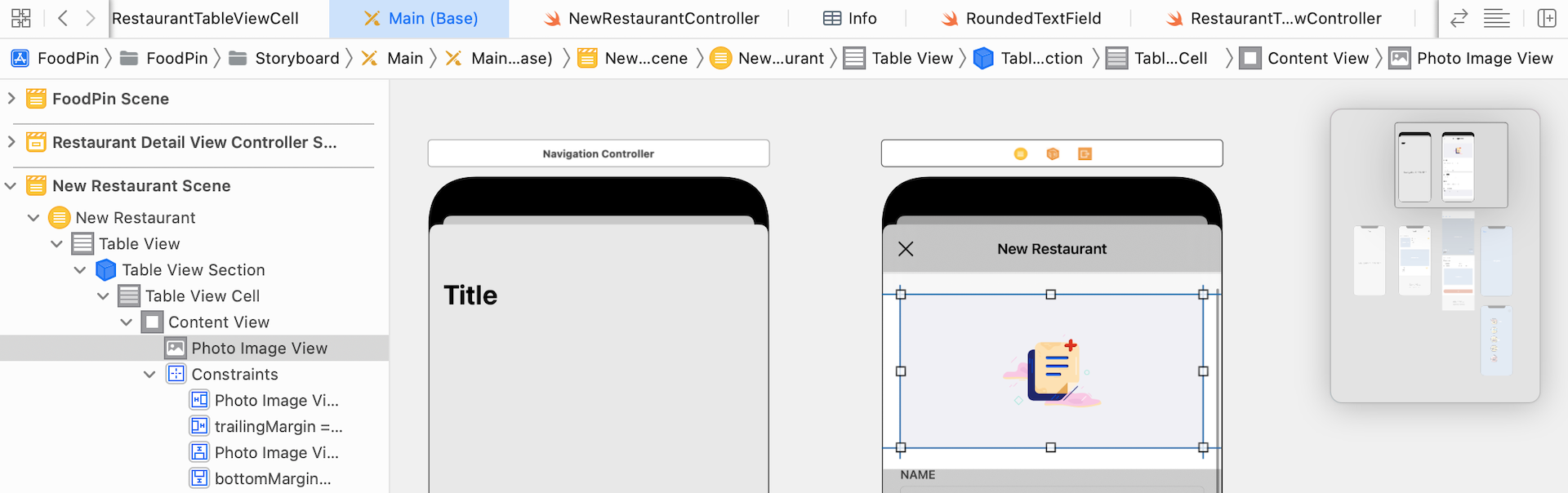This screenshot has height=493, width=1568.
Task: Collapse the Table View Section
Action: click(80, 270)
